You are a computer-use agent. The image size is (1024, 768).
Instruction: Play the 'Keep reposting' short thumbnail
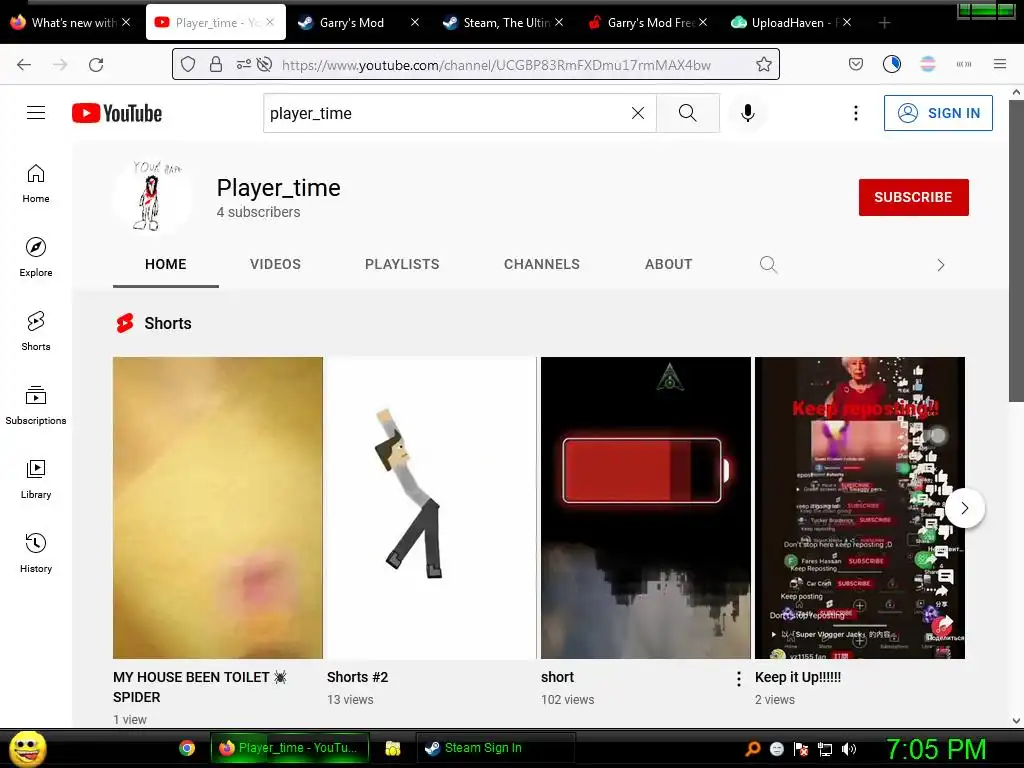pos(859,507)
